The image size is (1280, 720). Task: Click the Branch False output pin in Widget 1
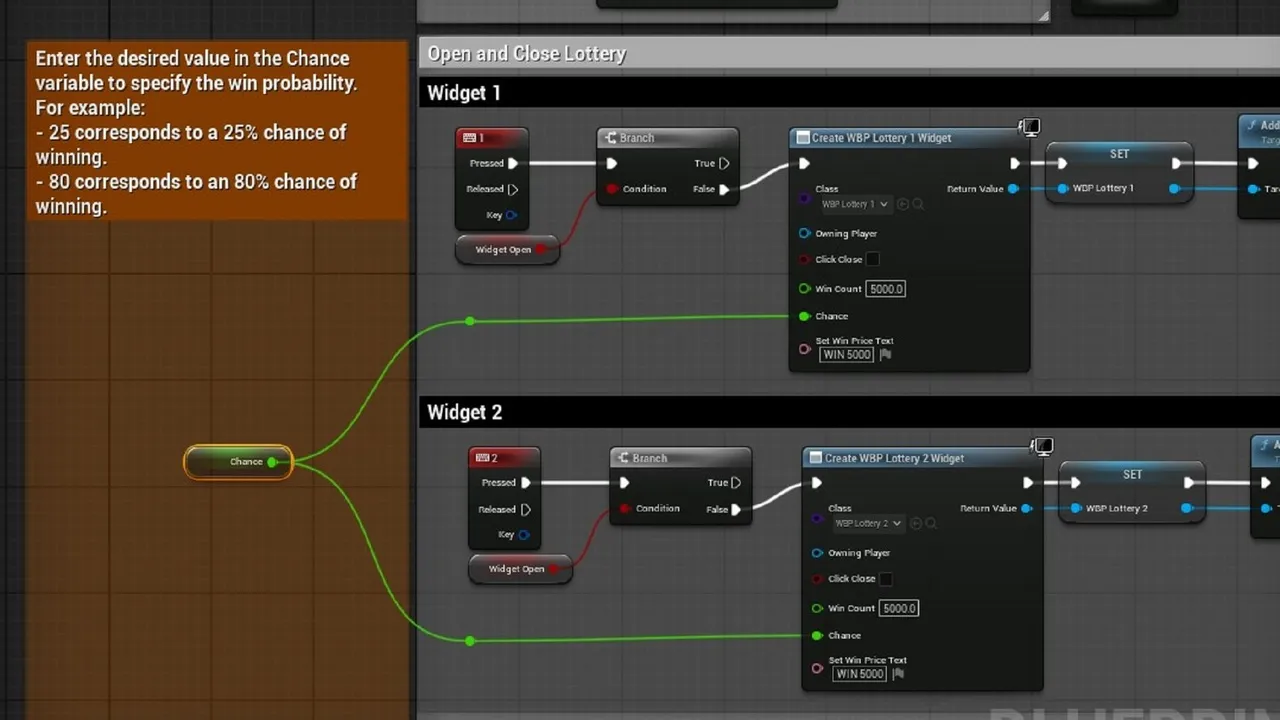point(725,189)
